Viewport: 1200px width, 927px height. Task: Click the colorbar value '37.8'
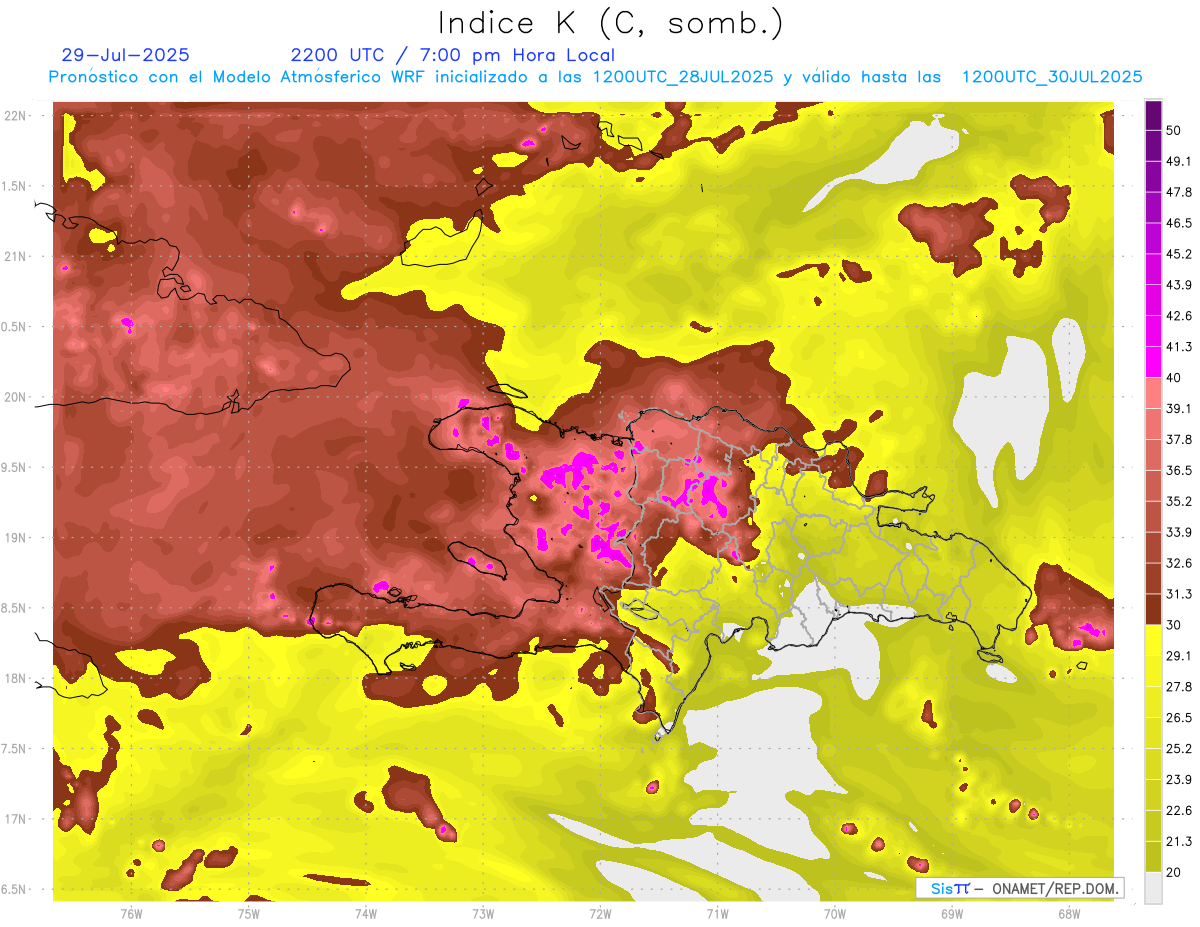coord(1179,440)
